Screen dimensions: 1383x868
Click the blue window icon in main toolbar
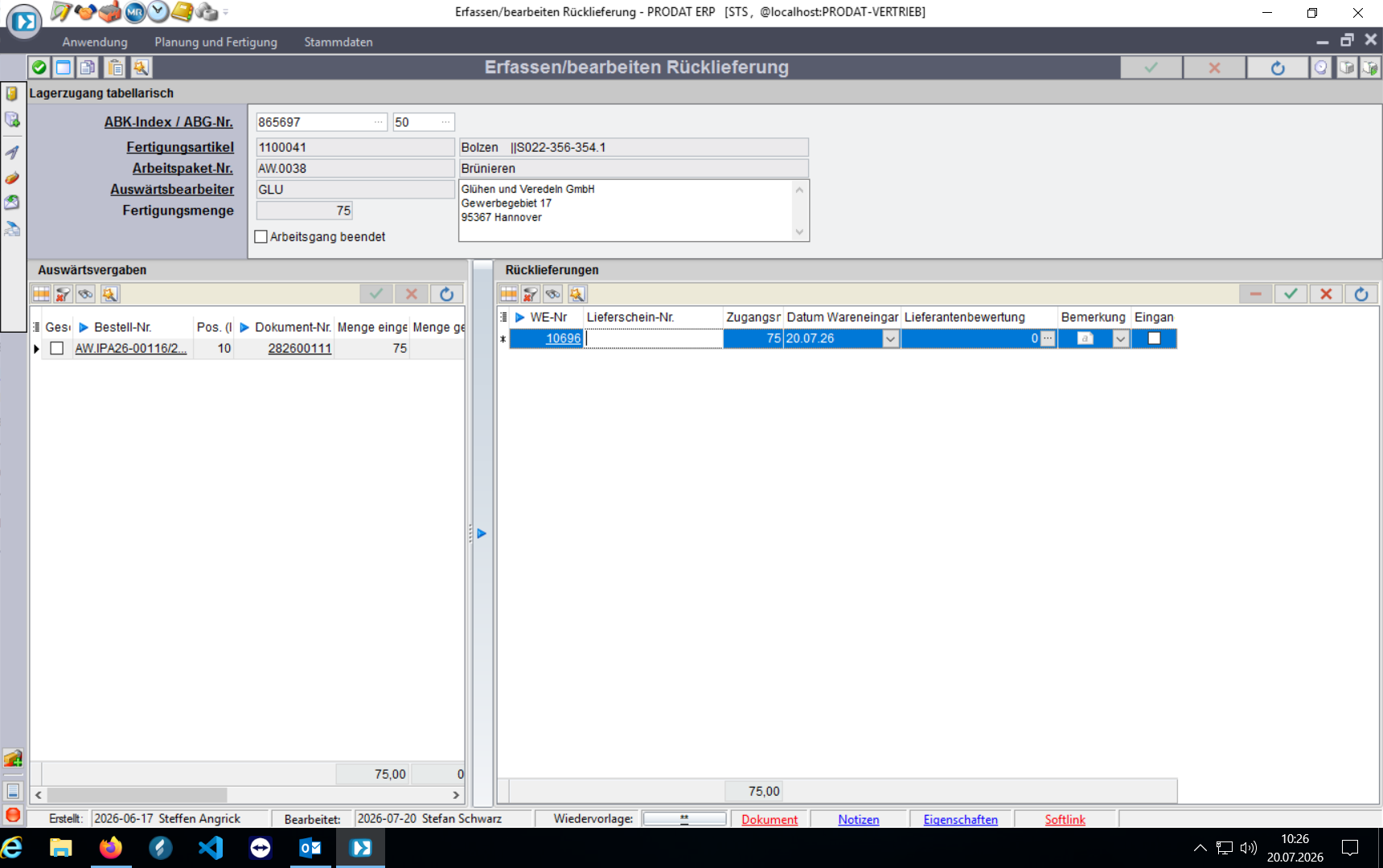pyautogui.click(x=64, y=68)
